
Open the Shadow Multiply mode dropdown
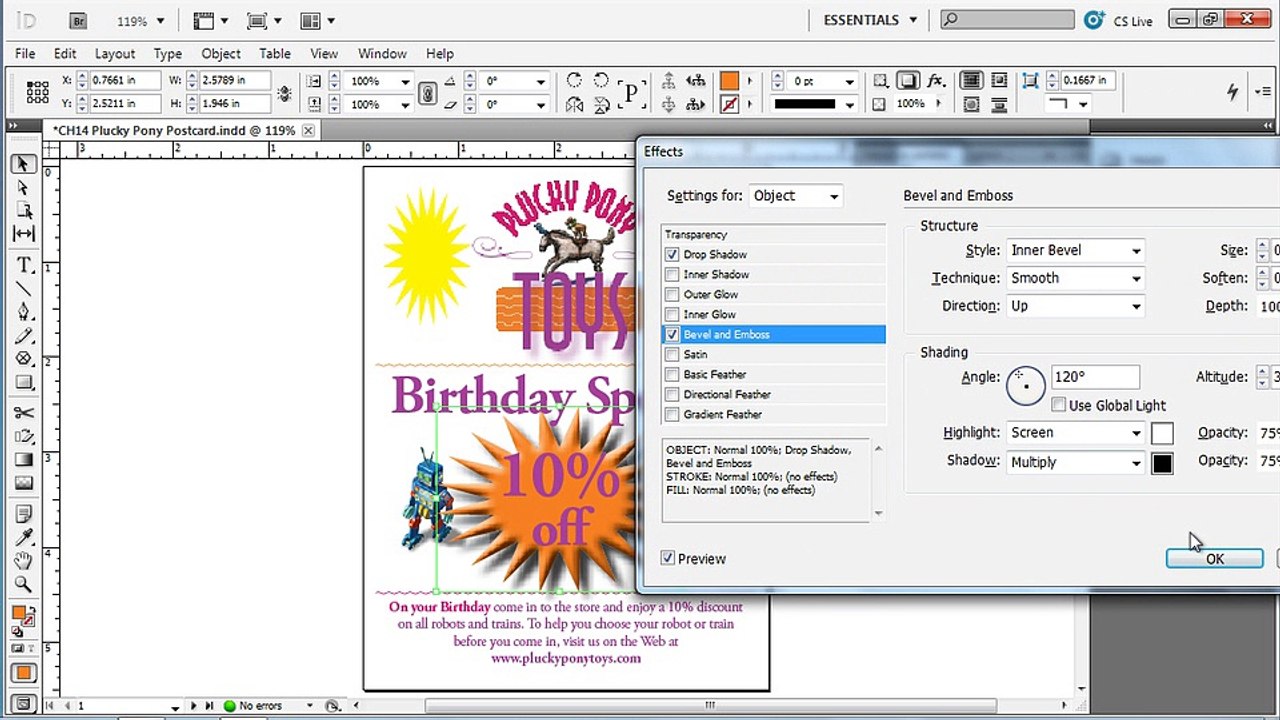point(1075,462)
